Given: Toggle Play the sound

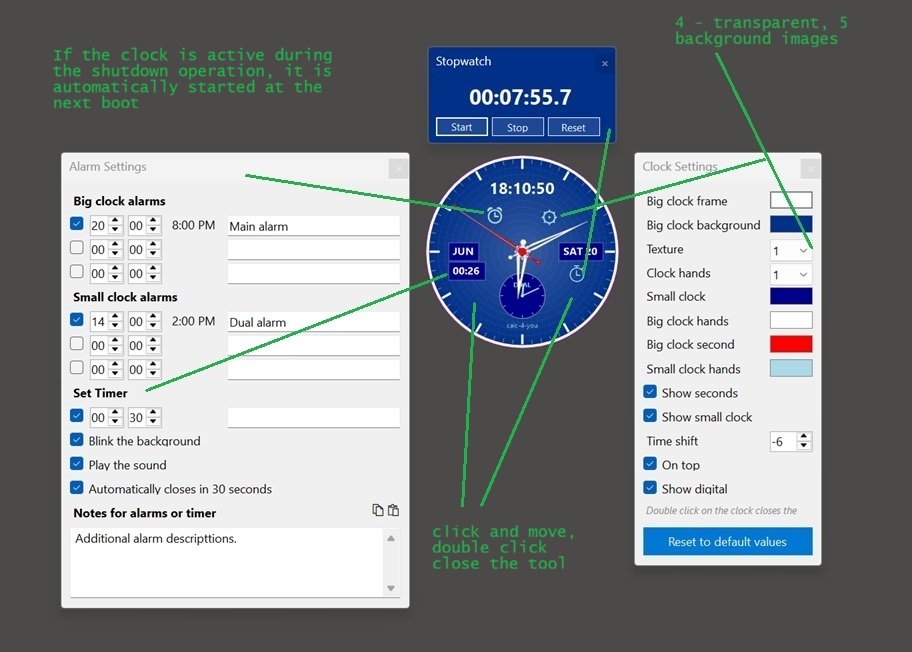Looking at the screenshot, I should (76, 464).
